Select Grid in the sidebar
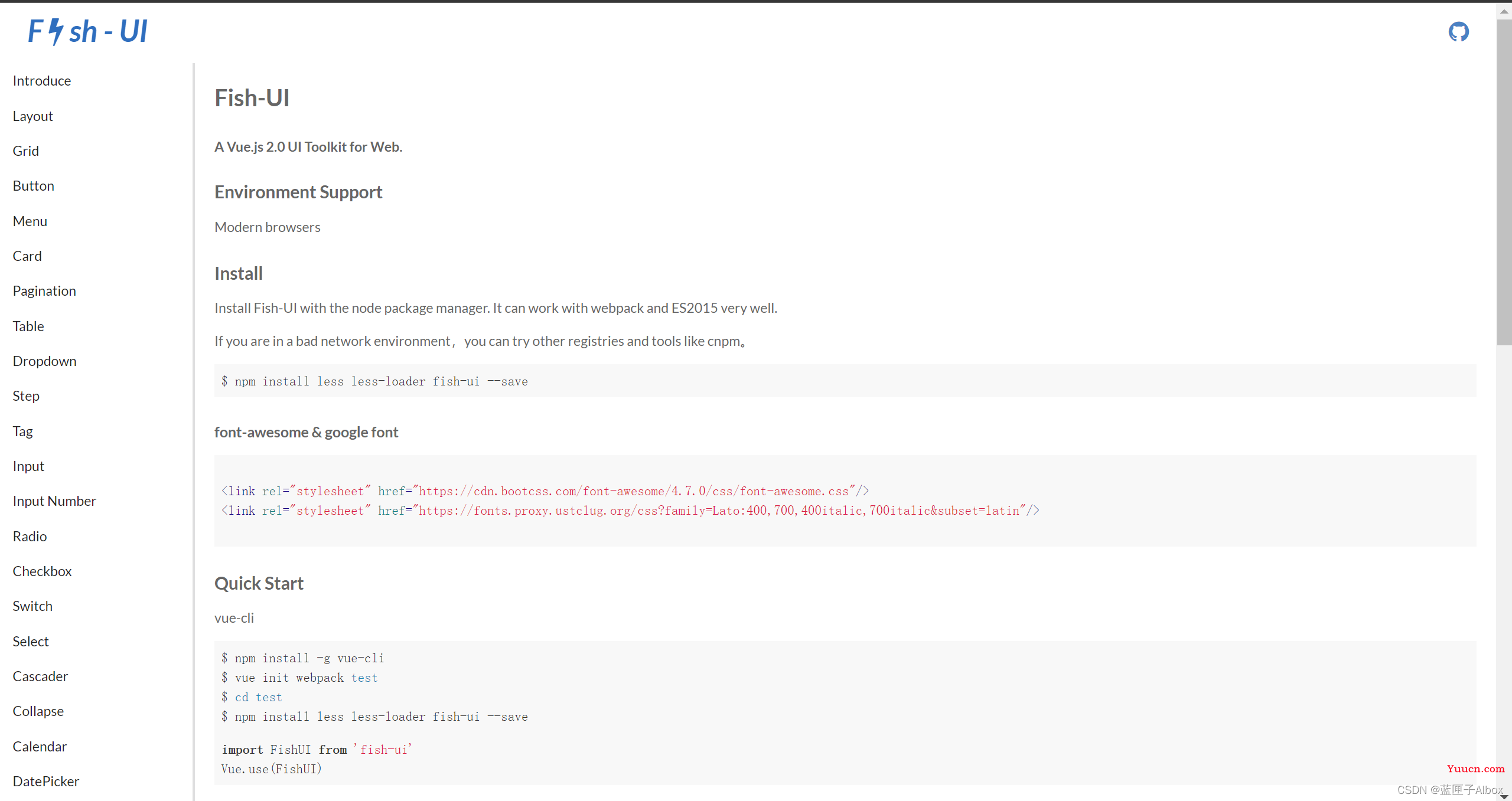The height and width of the screenshot is (801, 1512). click(x=26, y=151)
